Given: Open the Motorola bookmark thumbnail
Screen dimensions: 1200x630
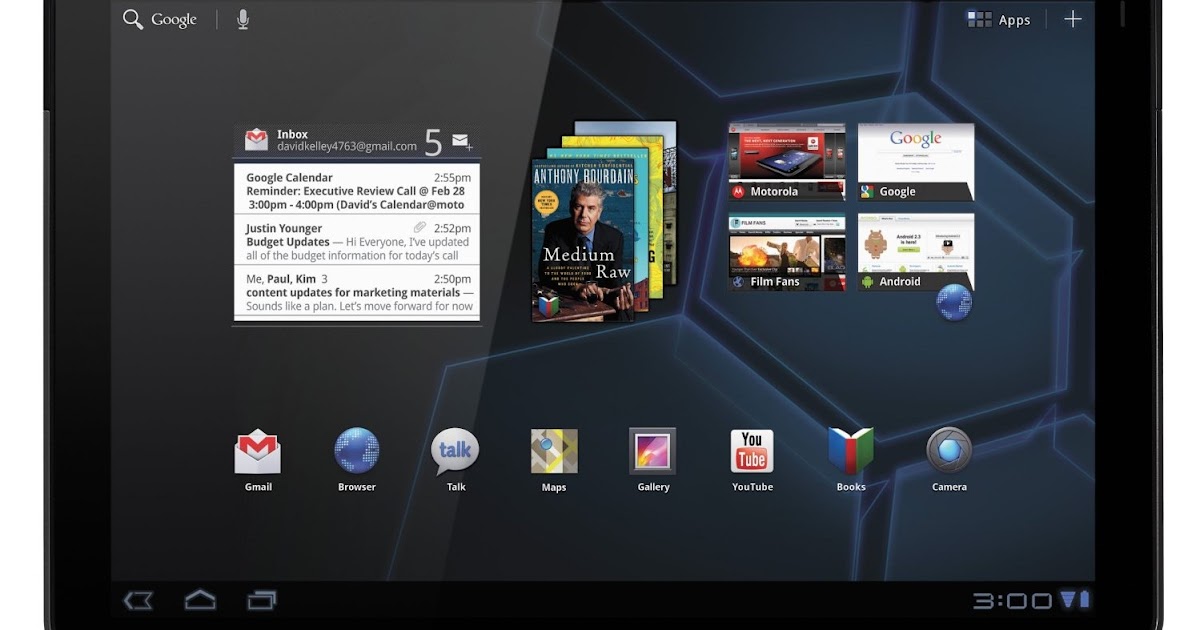Looking at the screenshot, I should (787, 162).
